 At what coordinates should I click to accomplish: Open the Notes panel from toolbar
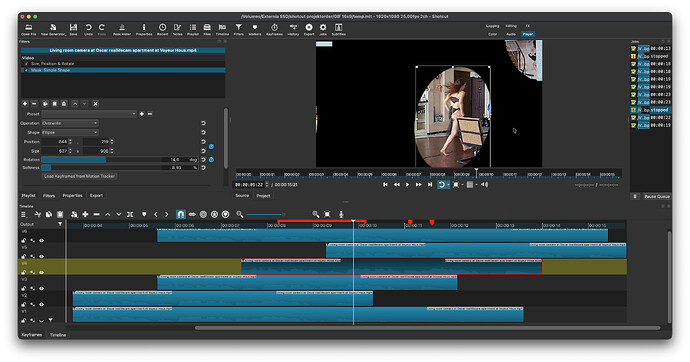pyautogui.click(x=177, y=29)
